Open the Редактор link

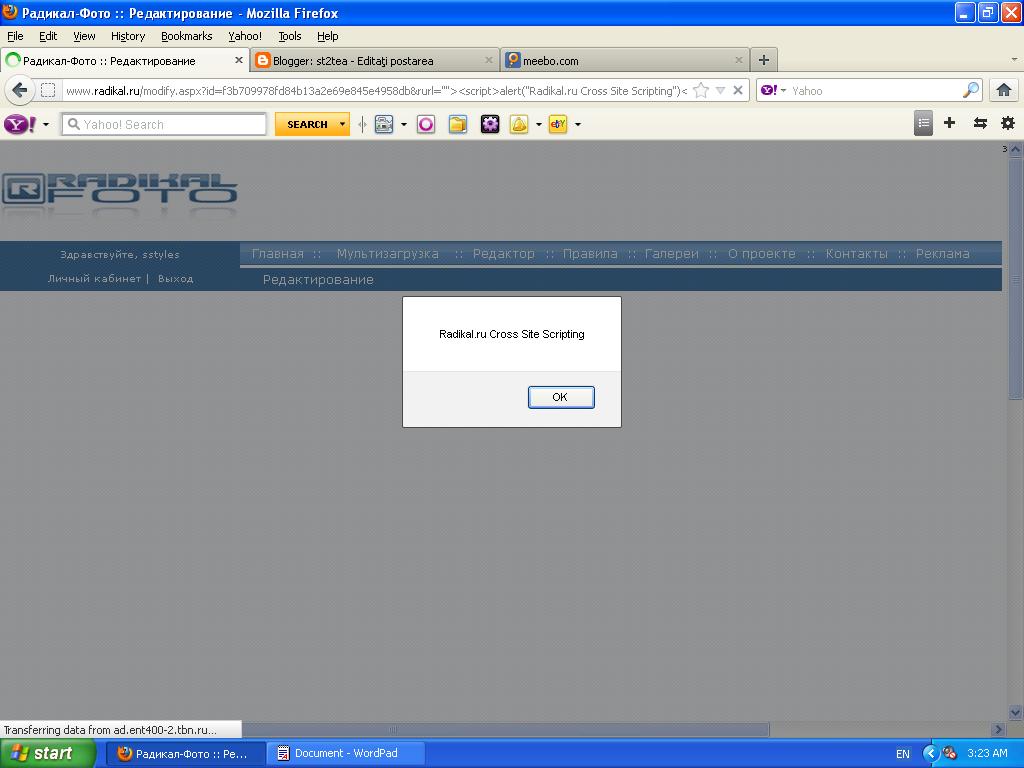click(x=504, y=253)
